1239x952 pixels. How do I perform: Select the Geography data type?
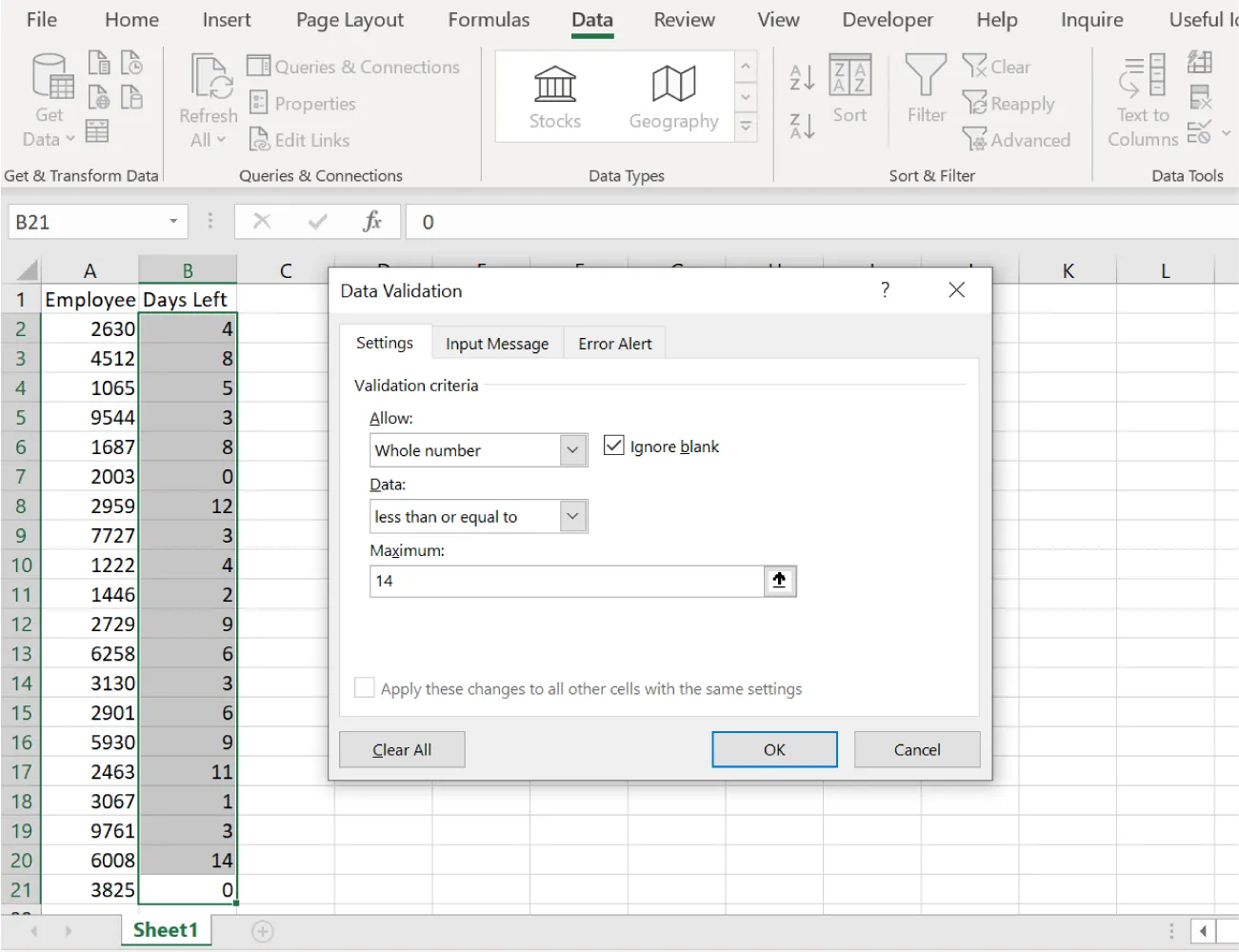[672, 95]
